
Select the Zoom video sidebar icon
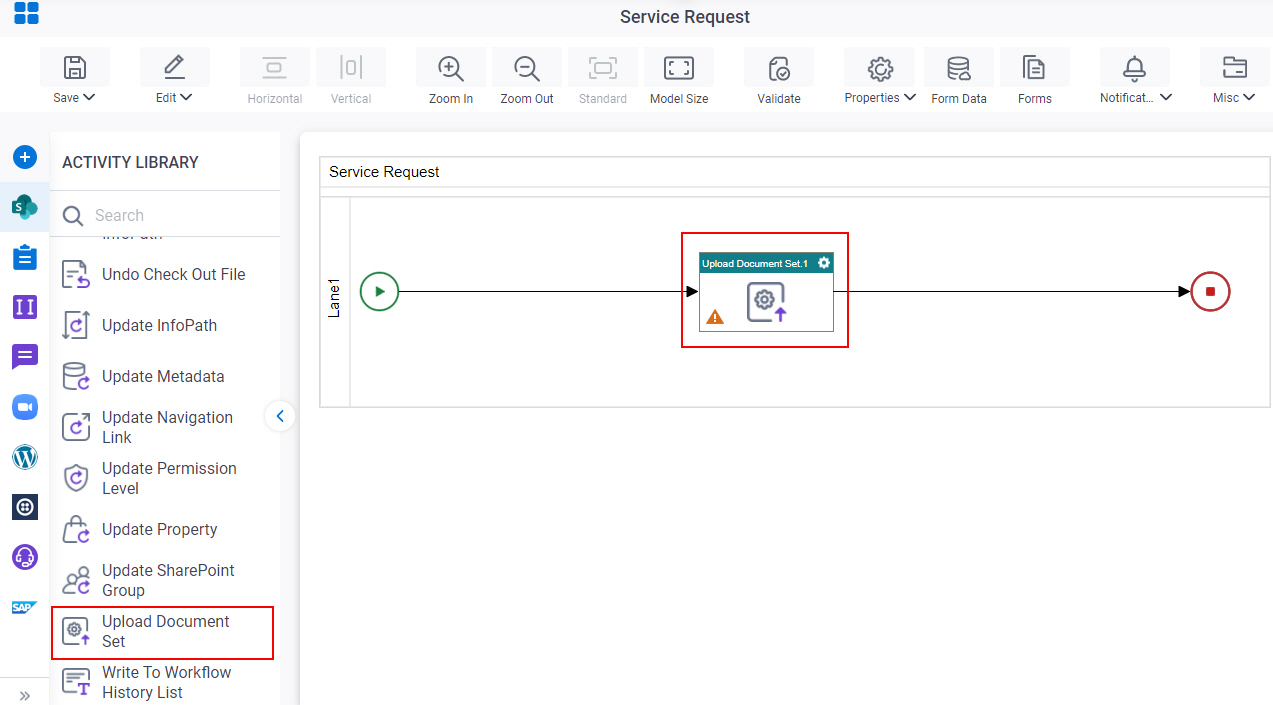pos(25,407)
